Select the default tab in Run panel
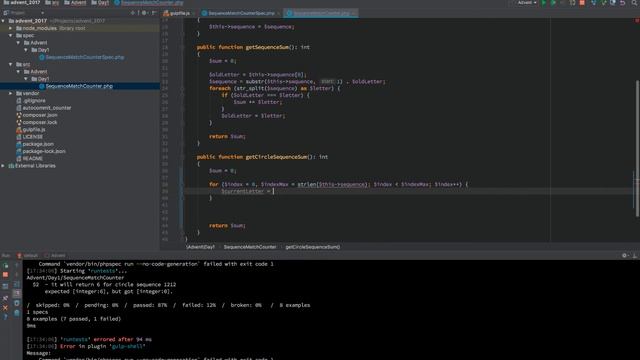This screenshot has width=640, height=360. point(27,256)
